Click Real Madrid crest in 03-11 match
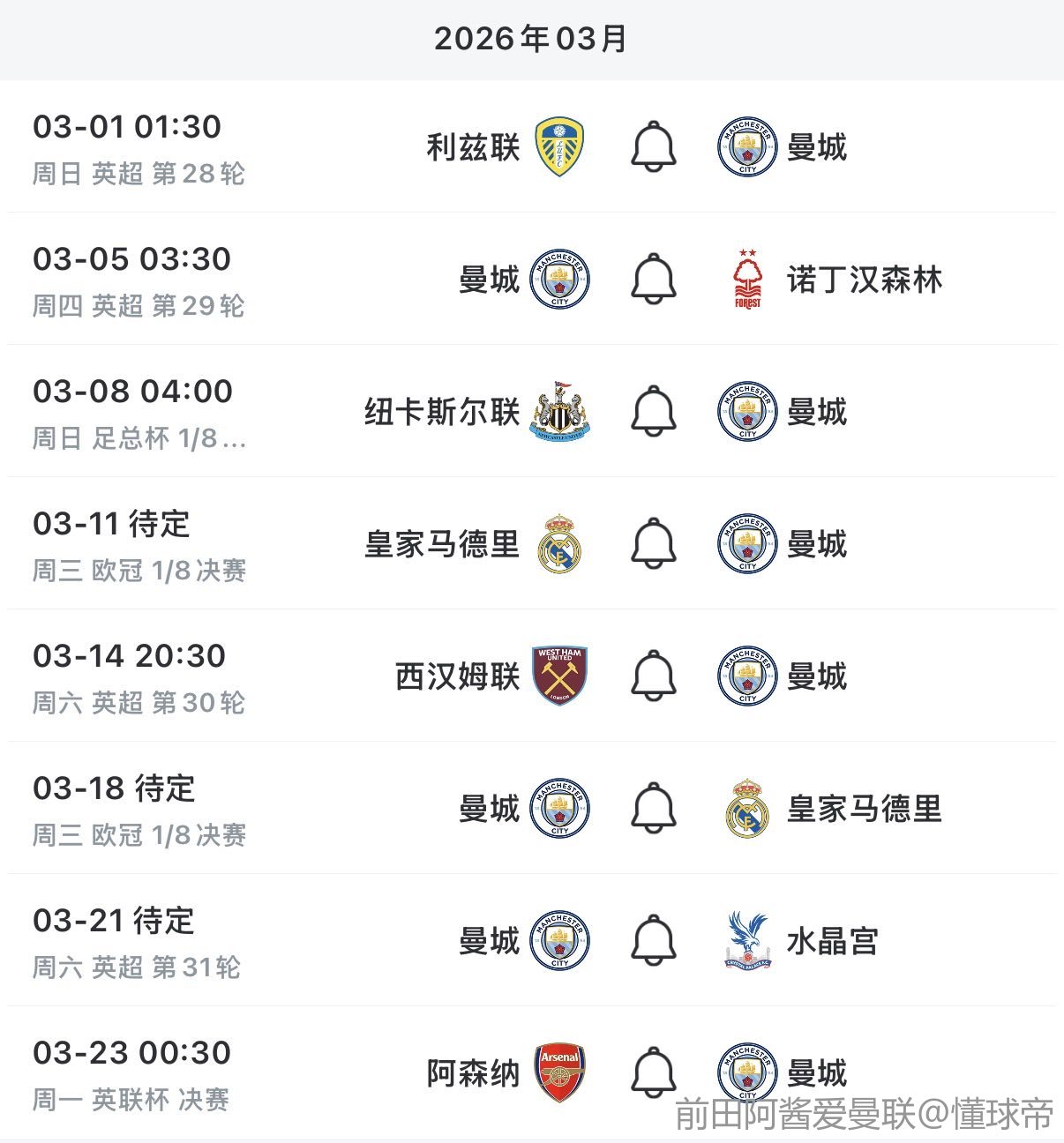 [x=559, y=544]
